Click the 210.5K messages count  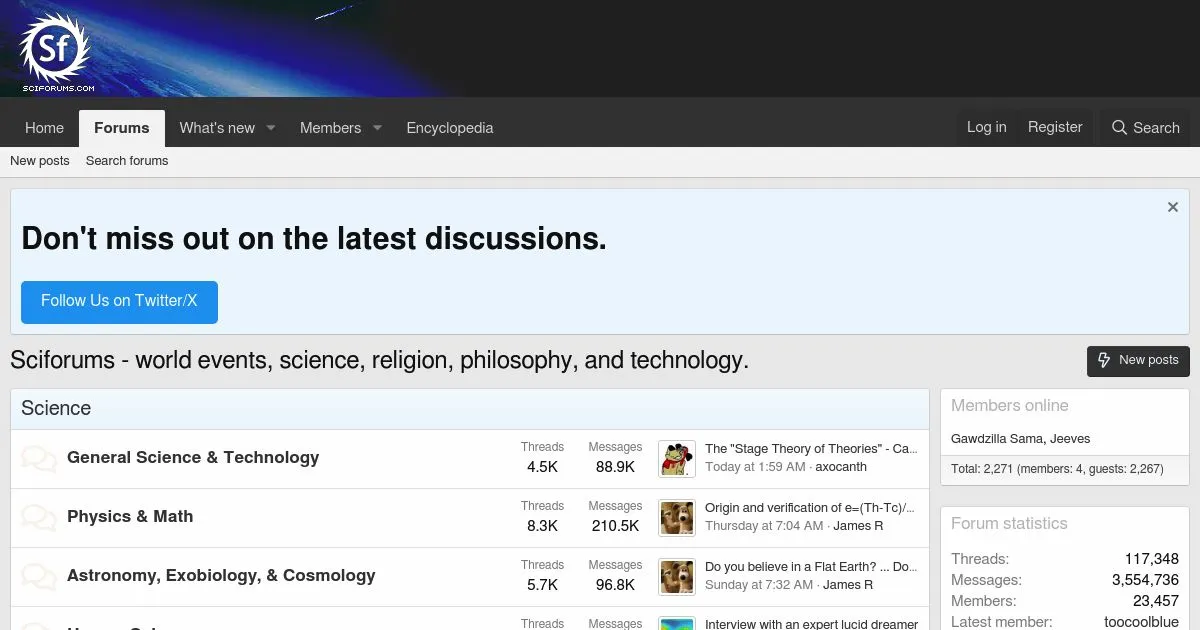click(615, 526)
